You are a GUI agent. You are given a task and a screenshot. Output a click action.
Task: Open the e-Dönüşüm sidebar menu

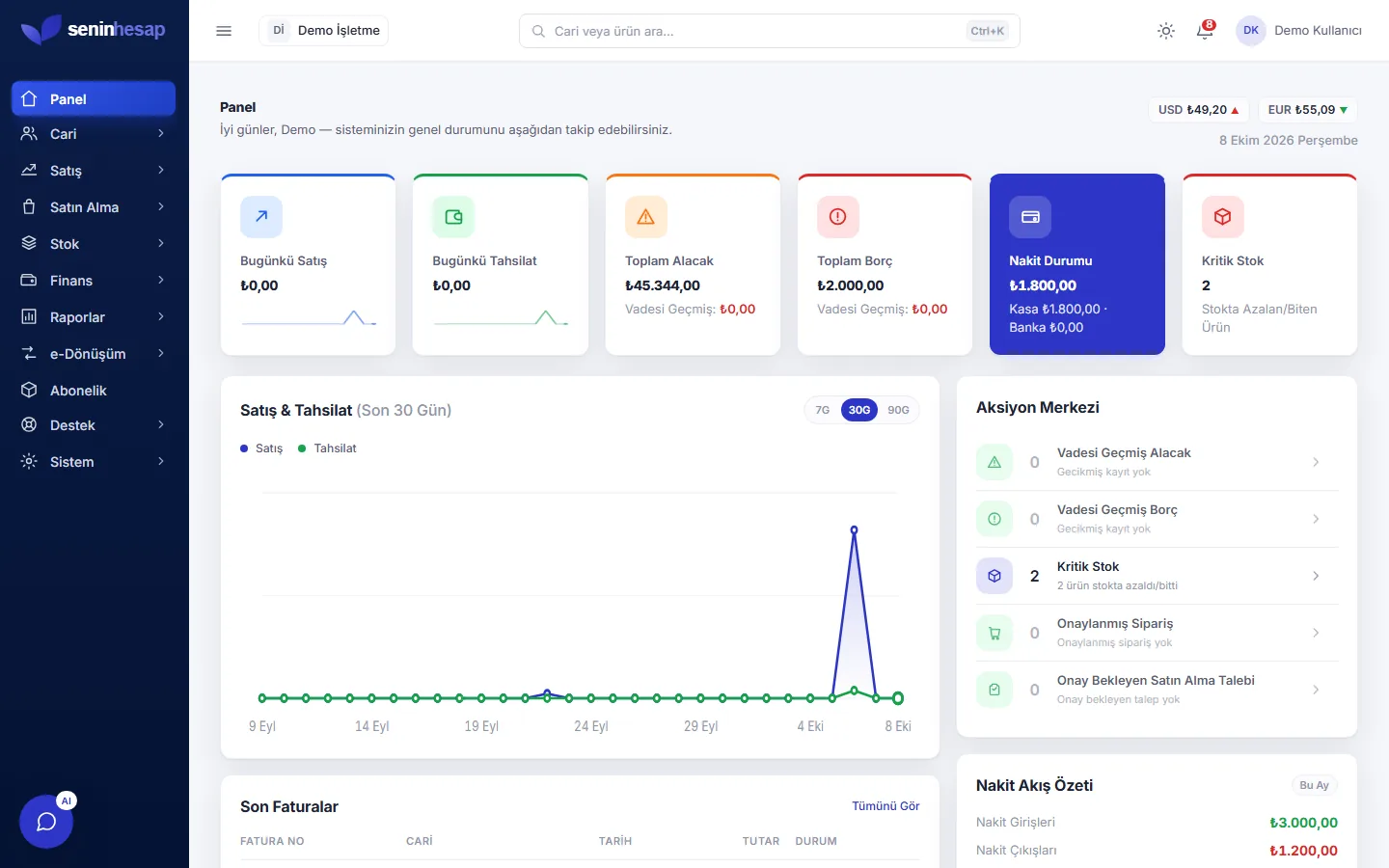(94, 354)
